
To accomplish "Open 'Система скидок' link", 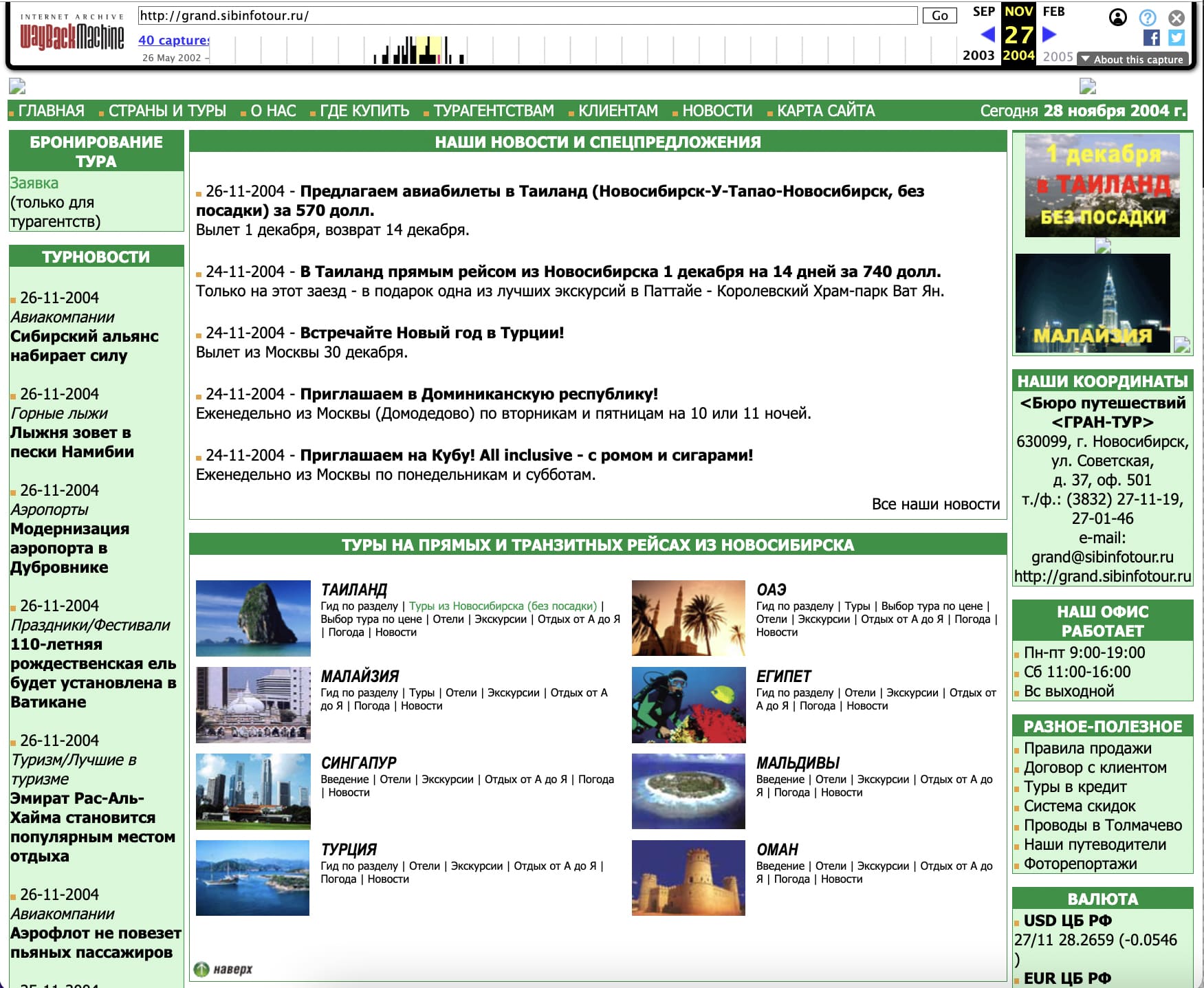I will click(x=1080, y=806).
